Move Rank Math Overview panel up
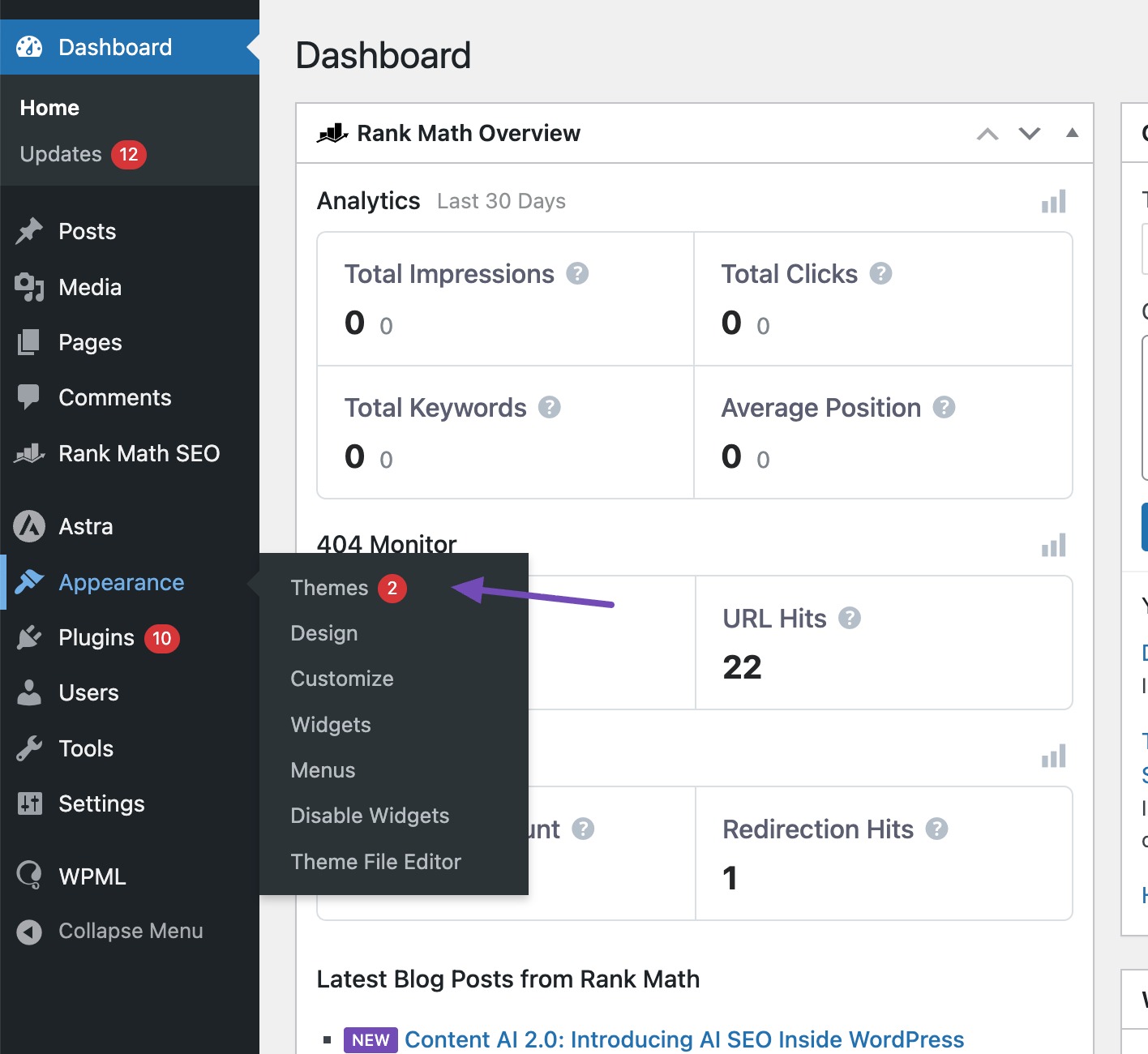The image size is (1148, 1054). 987,134
